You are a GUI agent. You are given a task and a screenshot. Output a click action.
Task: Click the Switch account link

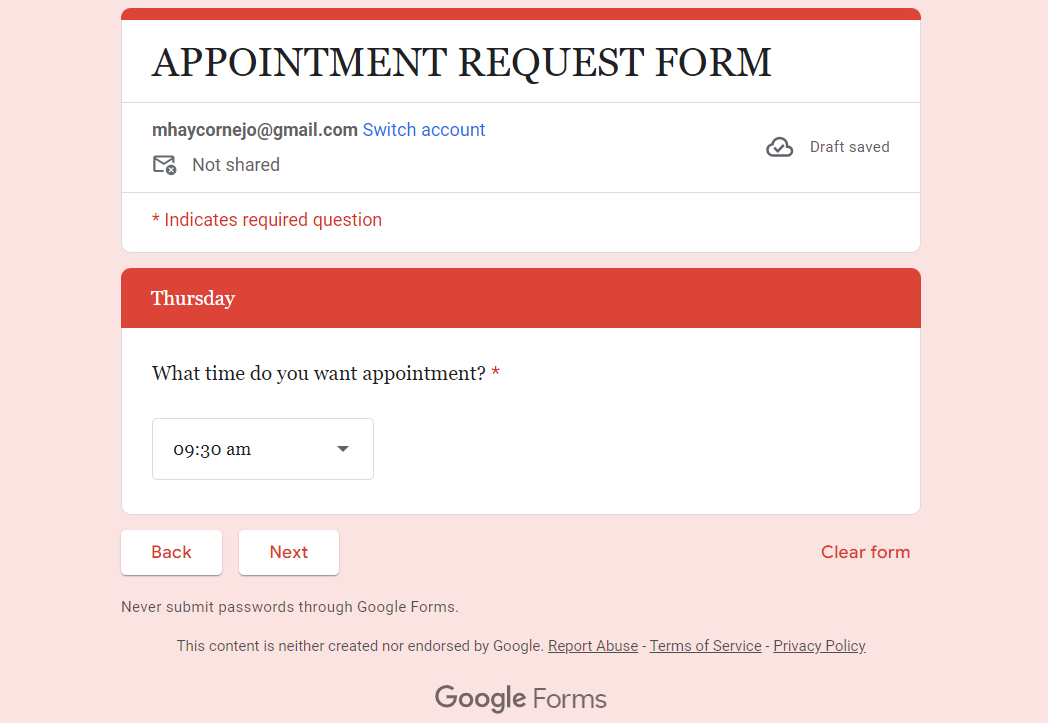[x=424, y=130]
